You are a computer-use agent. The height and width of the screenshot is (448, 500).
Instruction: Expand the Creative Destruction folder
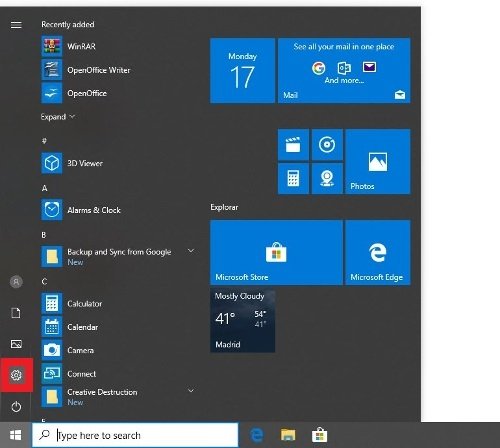[191, 390]
